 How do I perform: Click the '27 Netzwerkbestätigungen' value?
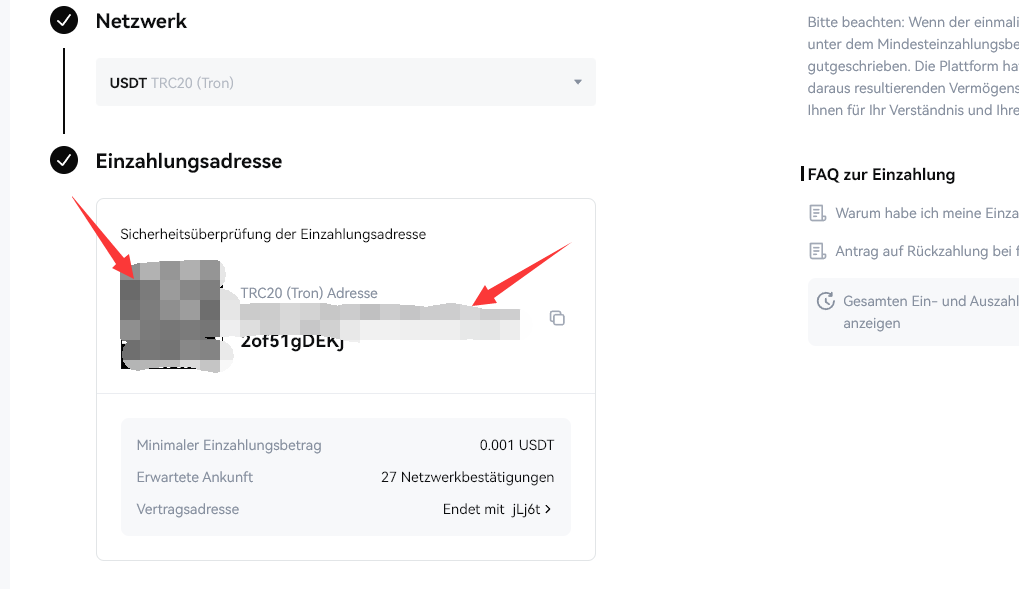tap(467, 477)
